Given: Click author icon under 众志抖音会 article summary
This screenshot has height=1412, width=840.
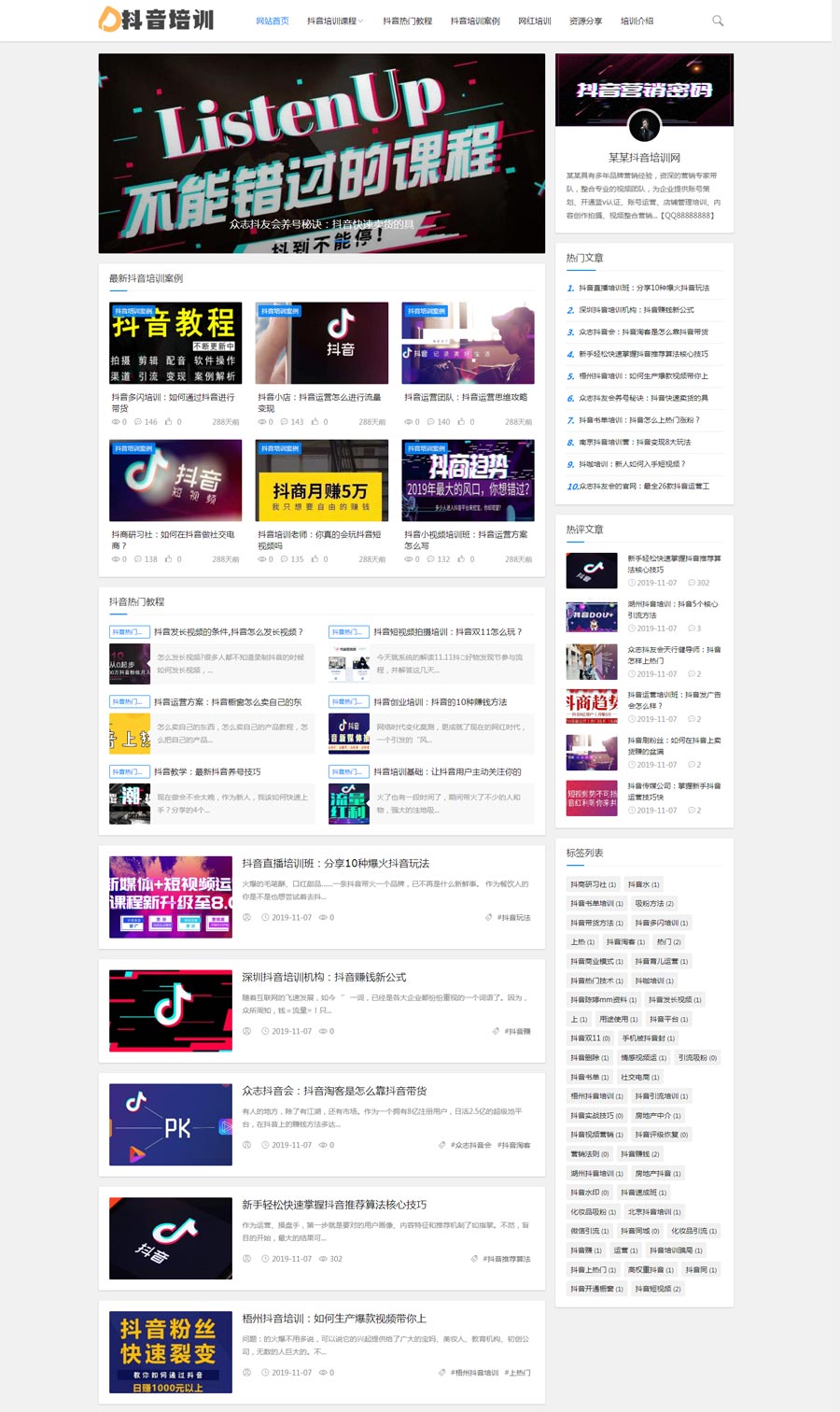Looking at the screenshot, I should pos(247,1145).
